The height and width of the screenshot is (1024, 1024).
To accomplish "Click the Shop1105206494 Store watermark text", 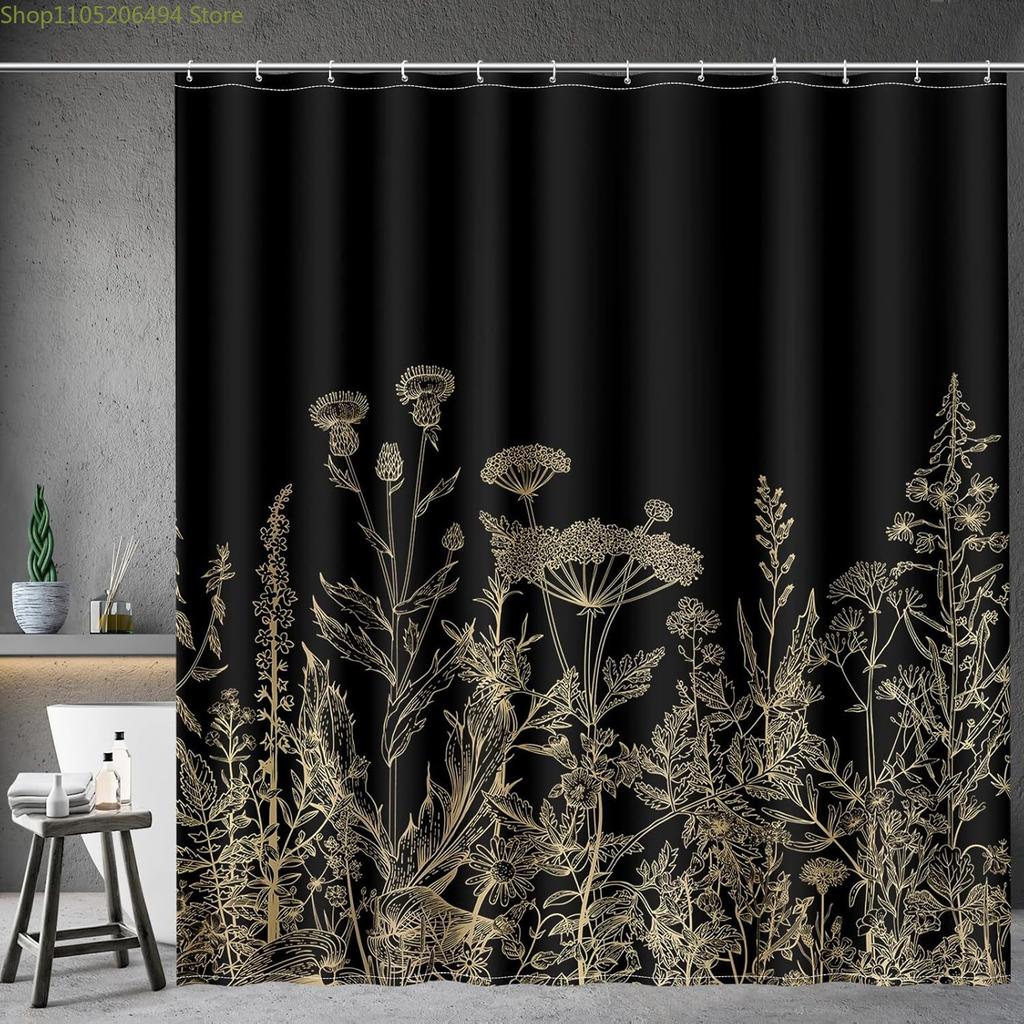I will click(122, 15).
